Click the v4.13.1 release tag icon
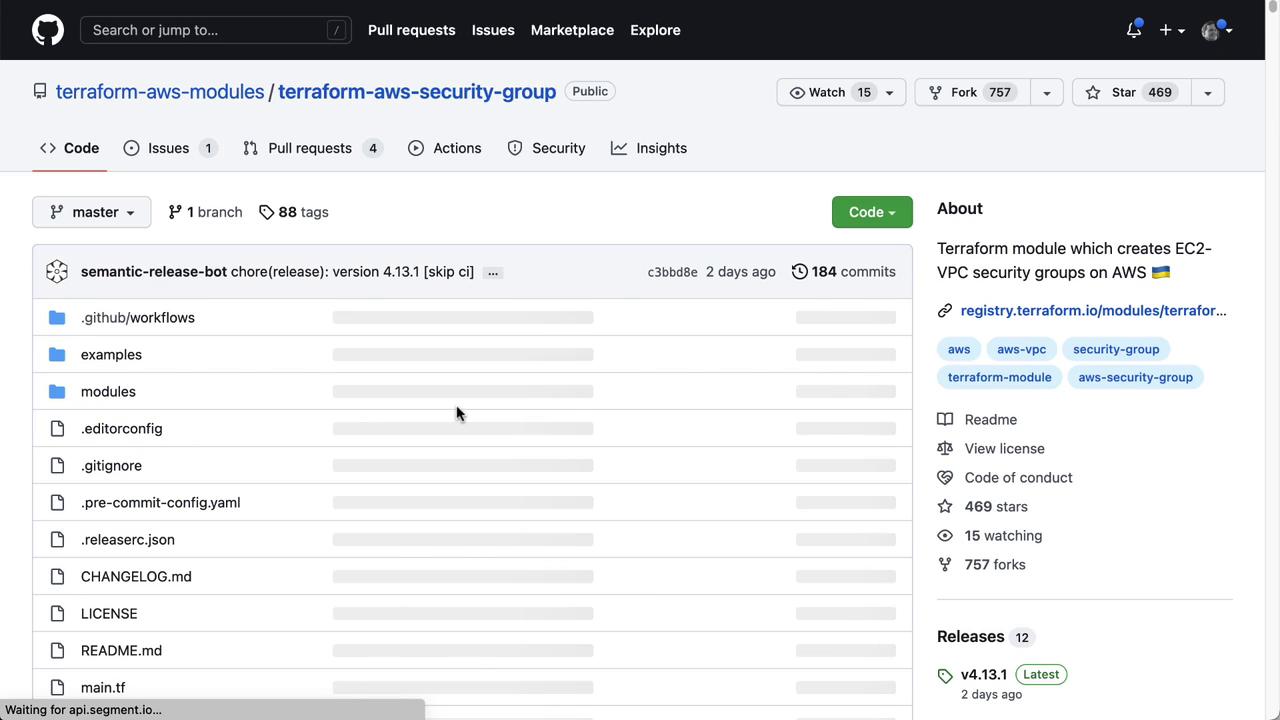1280x720 pixels. point(945,676)
